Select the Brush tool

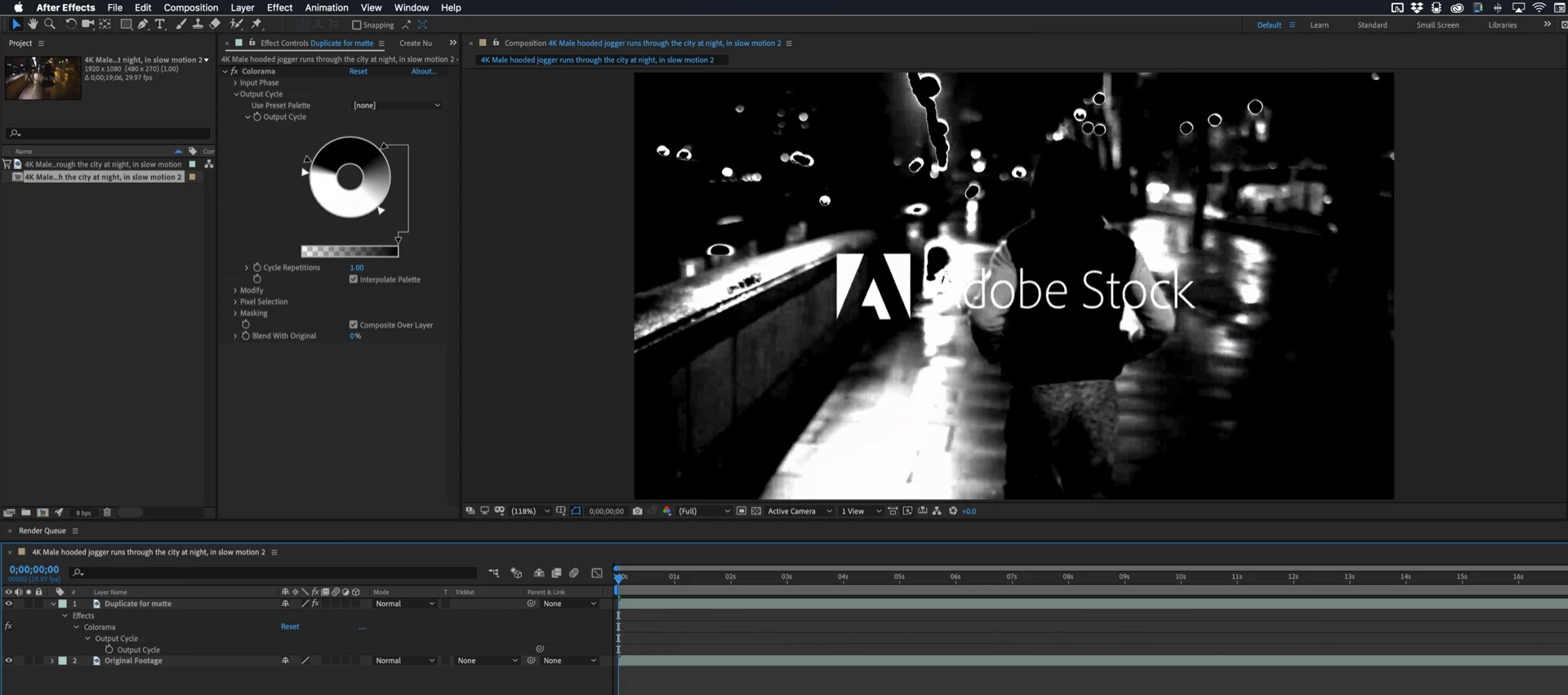click(180, 25)
